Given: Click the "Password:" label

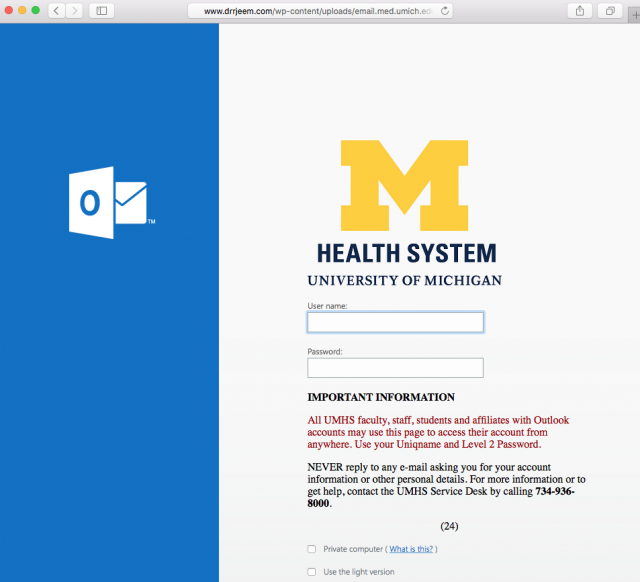Looking at the screenshot, I should [325, 351].
